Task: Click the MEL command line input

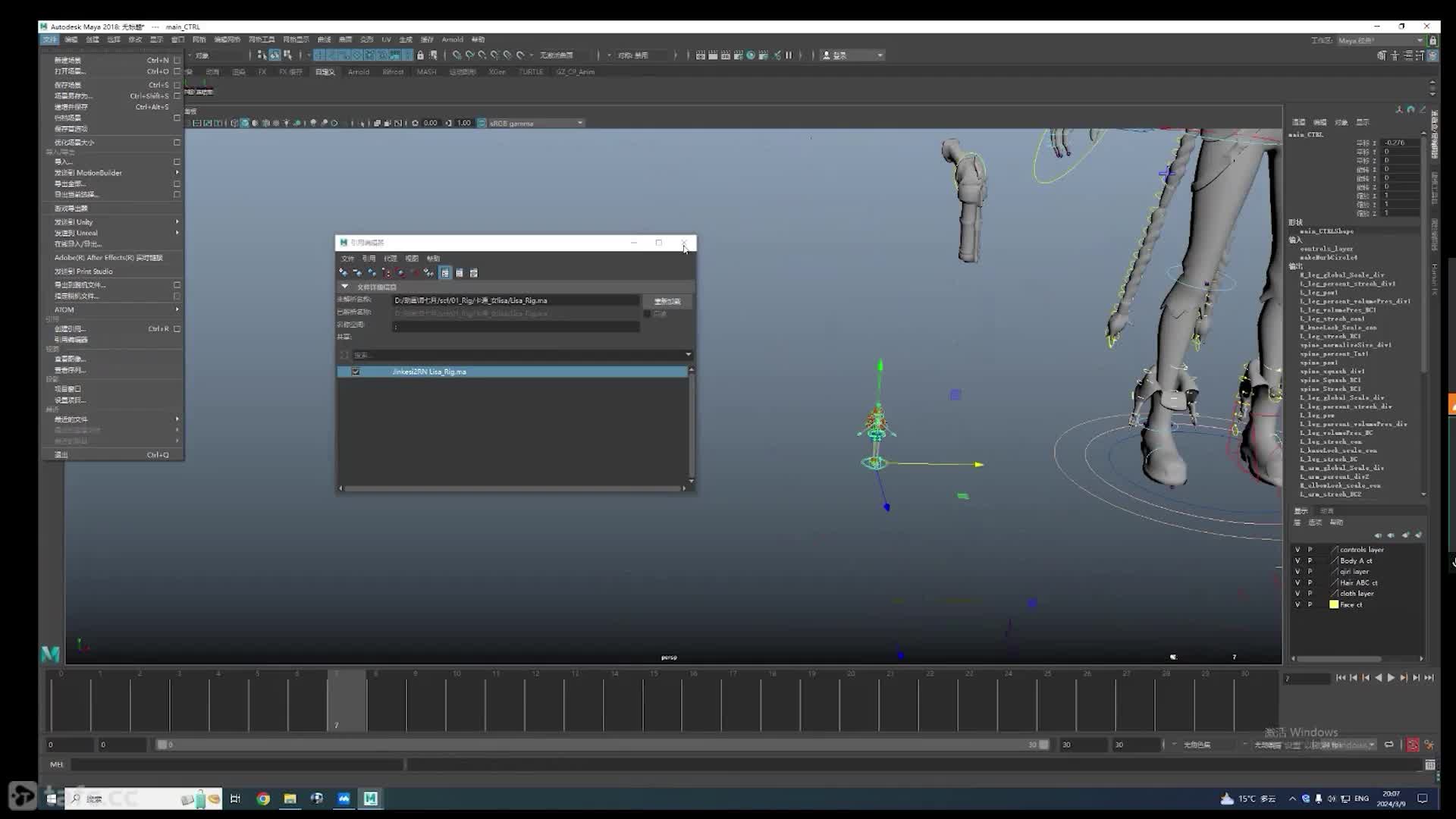Action: tap(237, 764)
